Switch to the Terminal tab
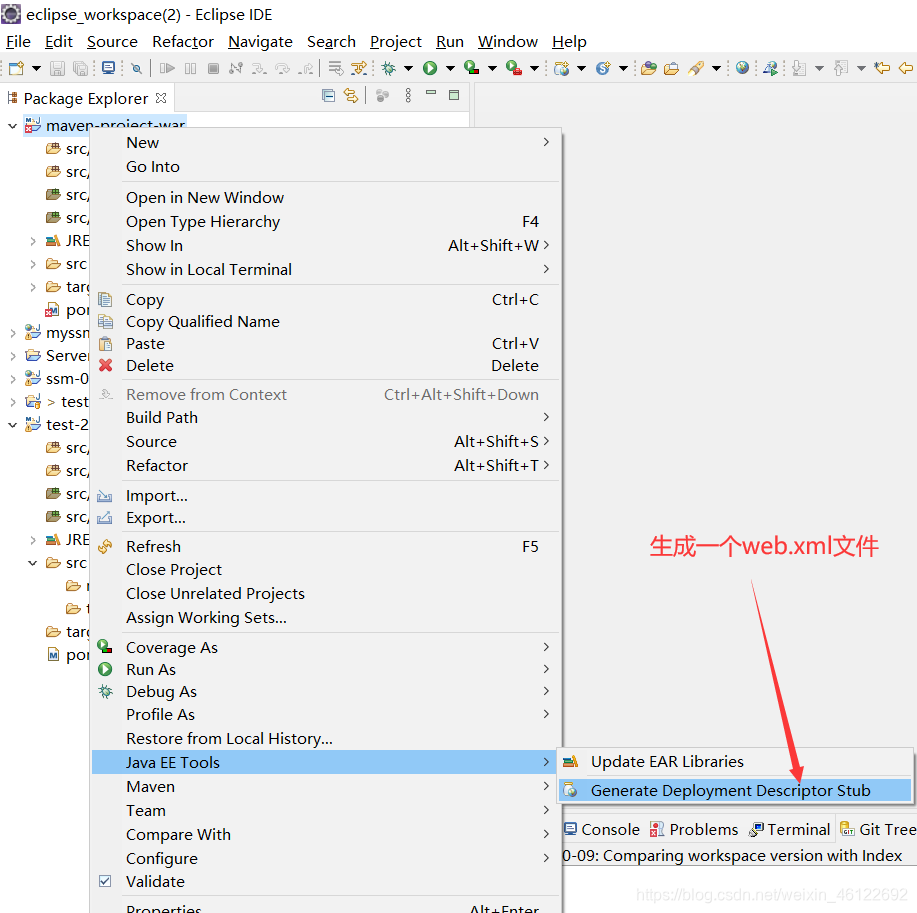 pos(790,829)
